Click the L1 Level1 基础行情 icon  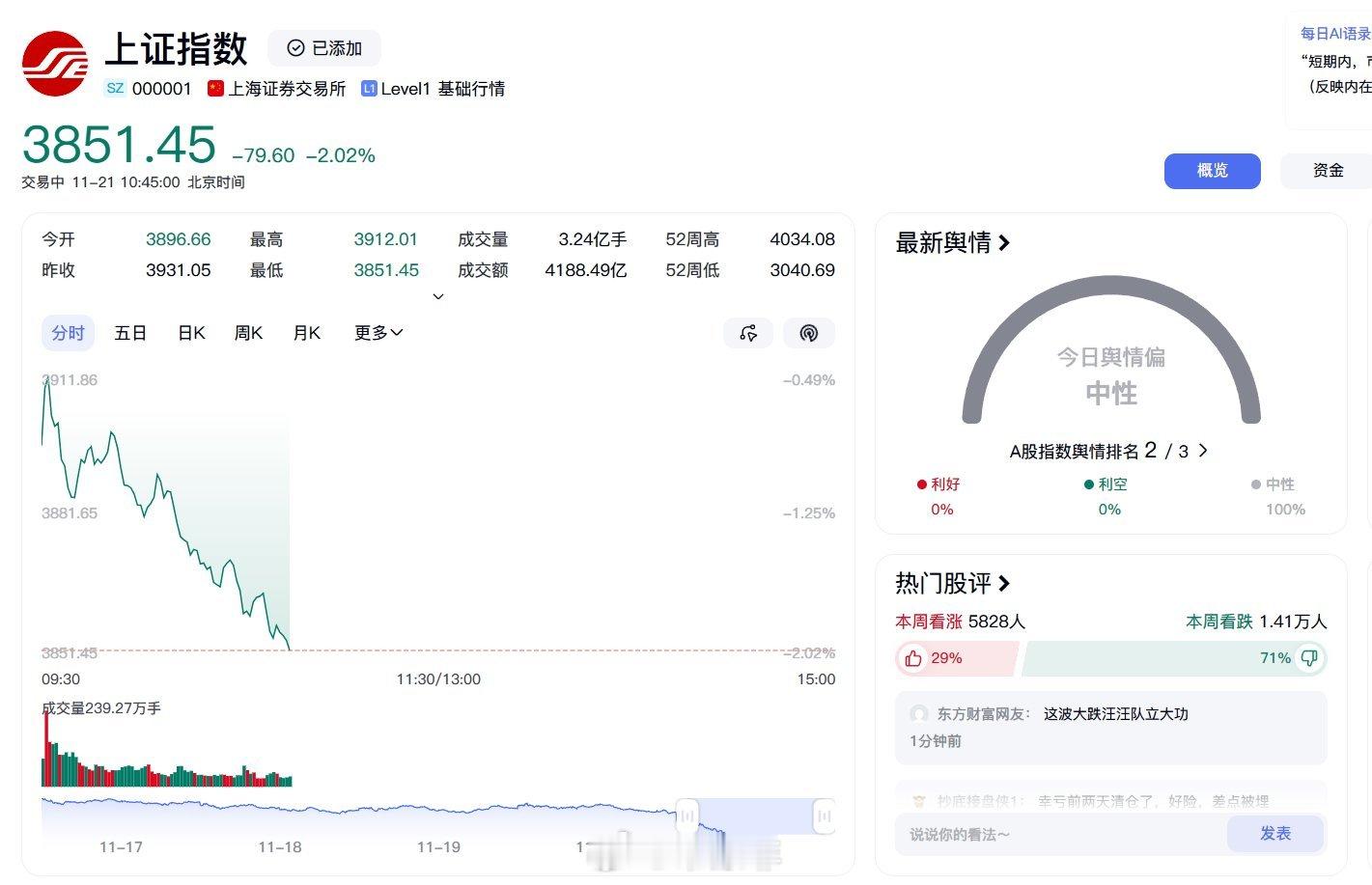click(x=368, y=88)
